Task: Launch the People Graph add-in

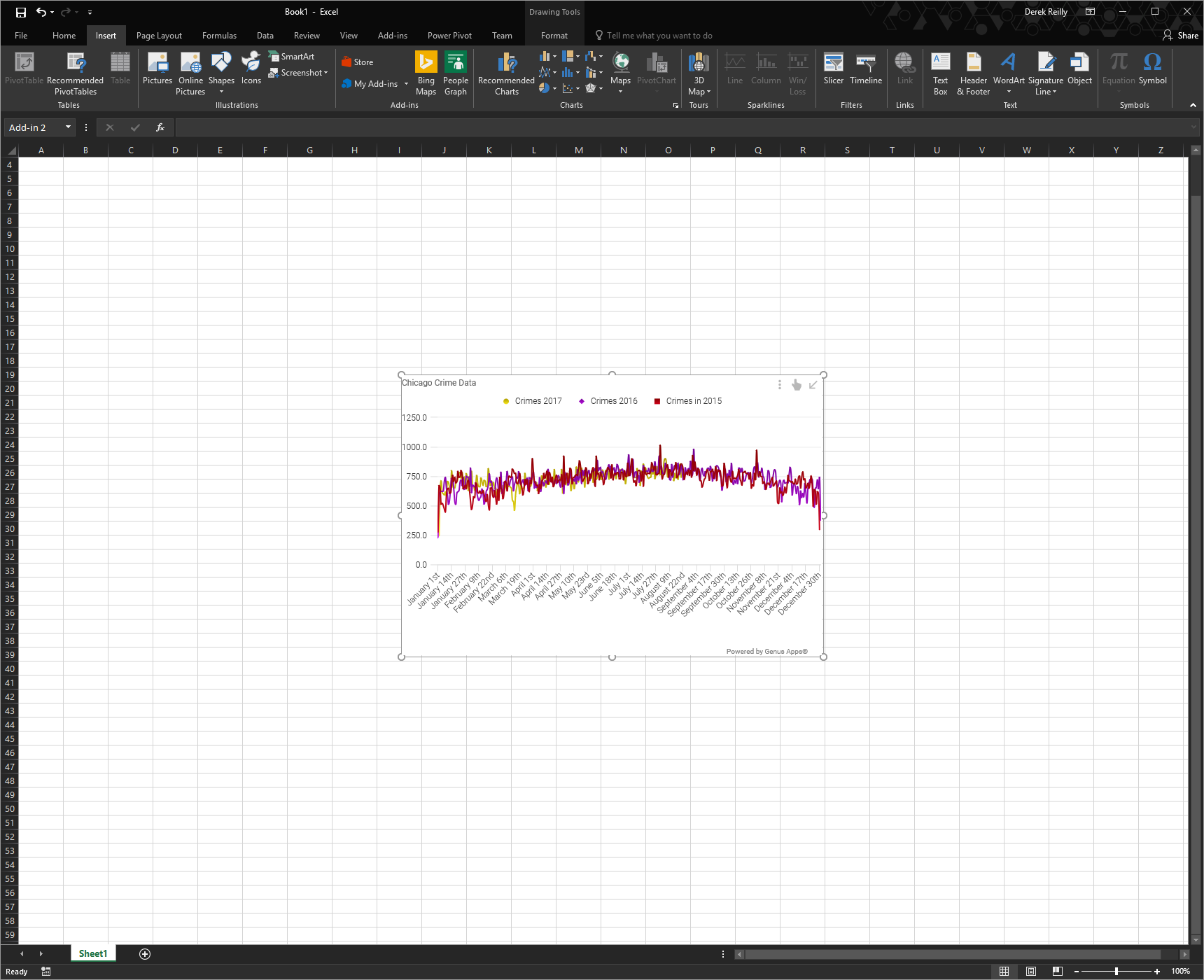Action: coord(456,73)
